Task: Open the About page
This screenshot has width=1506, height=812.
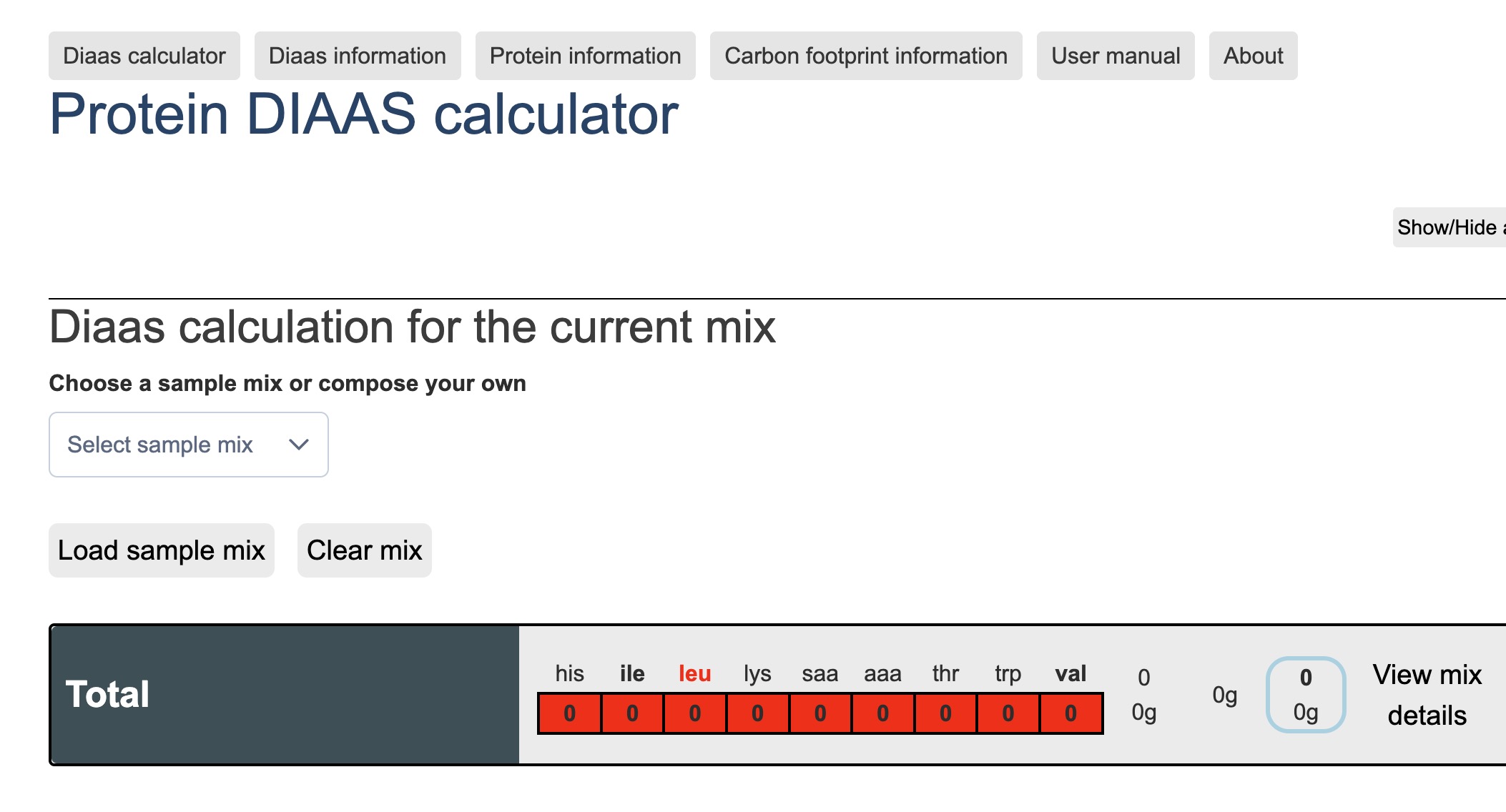Action: [x=1253, y=56]
